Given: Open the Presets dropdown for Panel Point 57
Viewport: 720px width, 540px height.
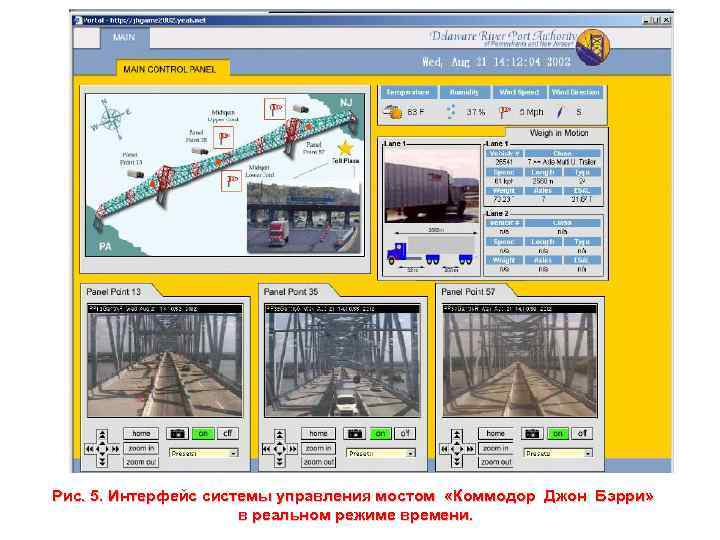Looking at the screenshot, I should click(x=558, y=453).
